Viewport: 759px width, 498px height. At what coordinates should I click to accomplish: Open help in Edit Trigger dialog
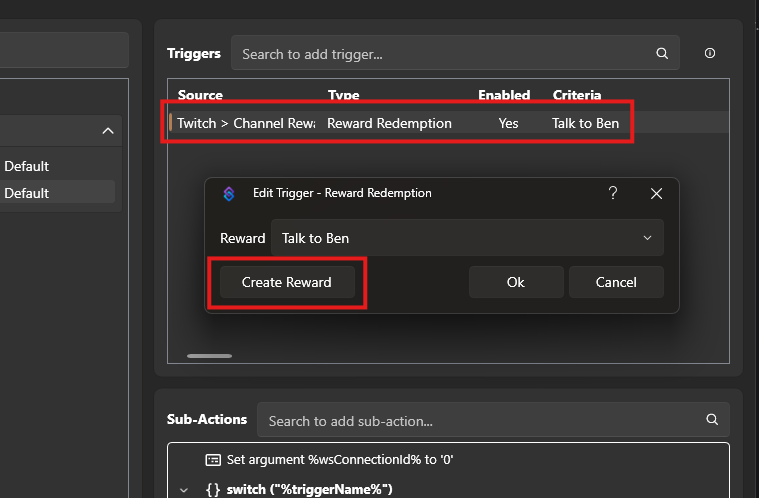pyautogui.click(x=613, y=193)
